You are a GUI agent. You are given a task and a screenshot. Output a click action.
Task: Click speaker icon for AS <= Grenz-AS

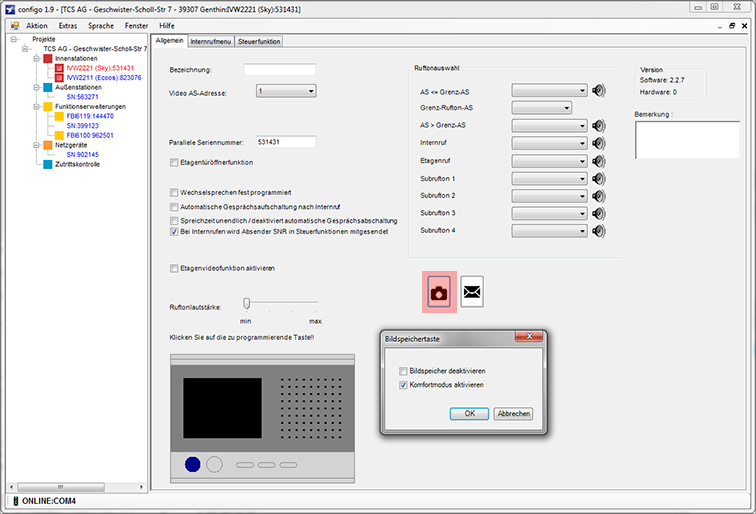(x=599, y=91)
